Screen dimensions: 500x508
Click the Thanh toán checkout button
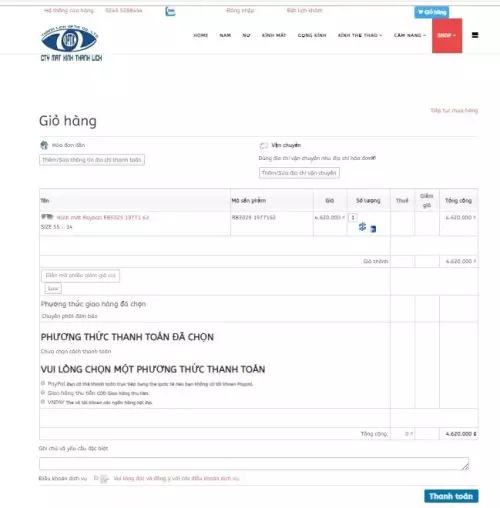(451, 496)
